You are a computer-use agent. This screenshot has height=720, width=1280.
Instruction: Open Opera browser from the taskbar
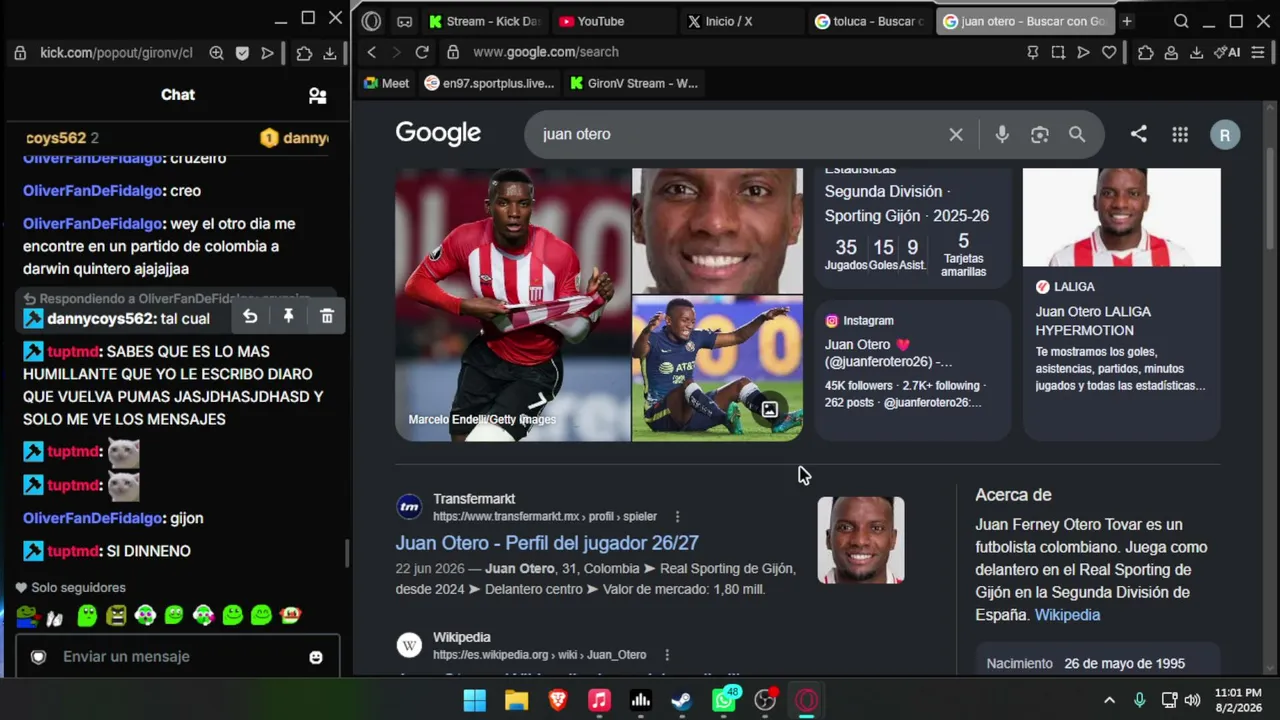pos(806,700)
